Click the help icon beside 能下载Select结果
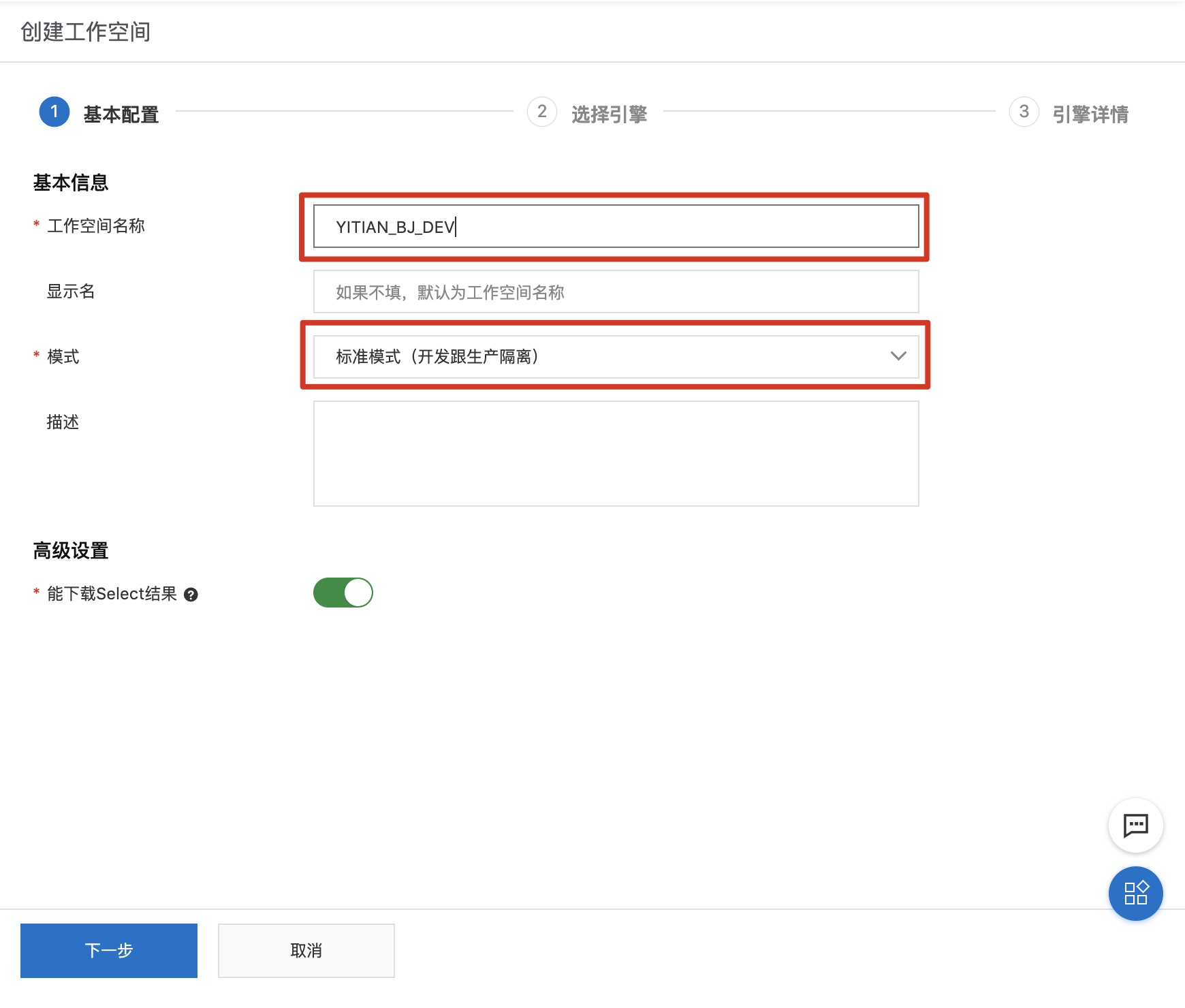This screenshot has height=1008, width=1185. [x=191, y=594]
